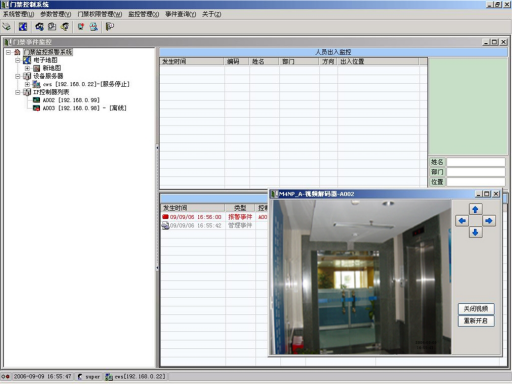
Task: Pan camera right with the right arrow
Action: 489,221
